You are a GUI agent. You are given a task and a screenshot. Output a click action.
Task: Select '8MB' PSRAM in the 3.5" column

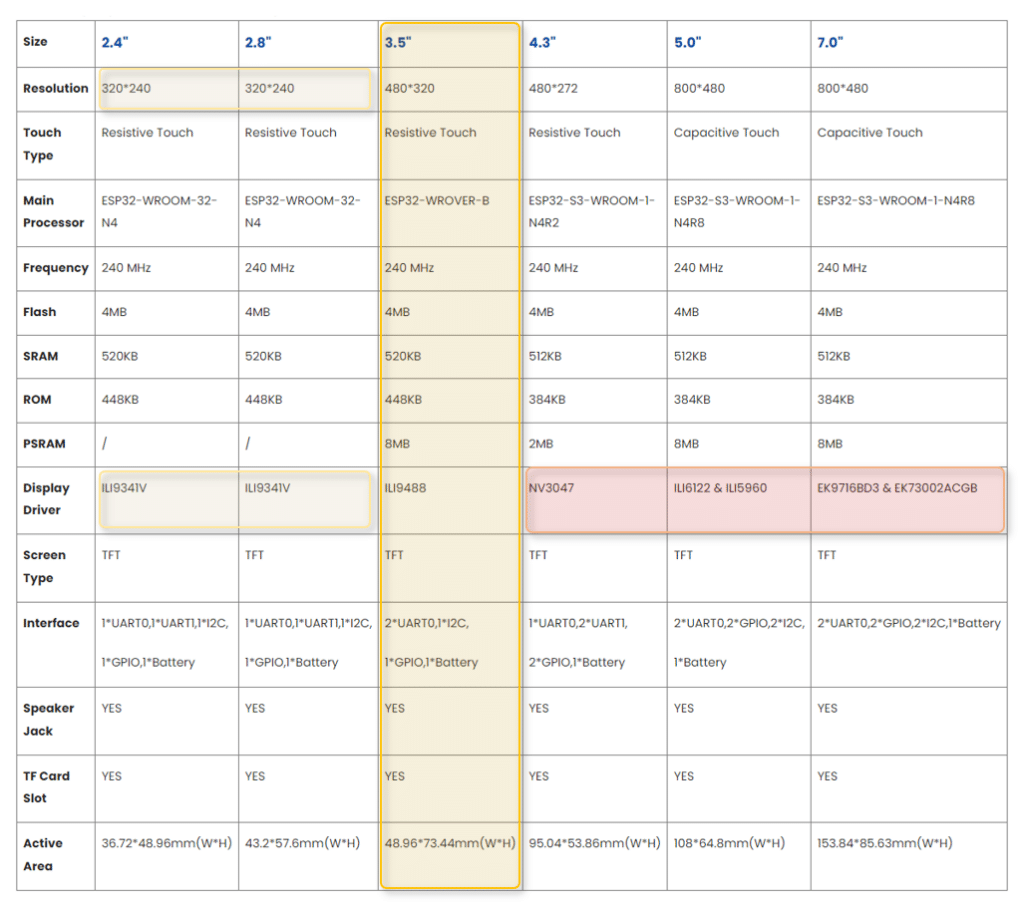(x=397, y=444)
